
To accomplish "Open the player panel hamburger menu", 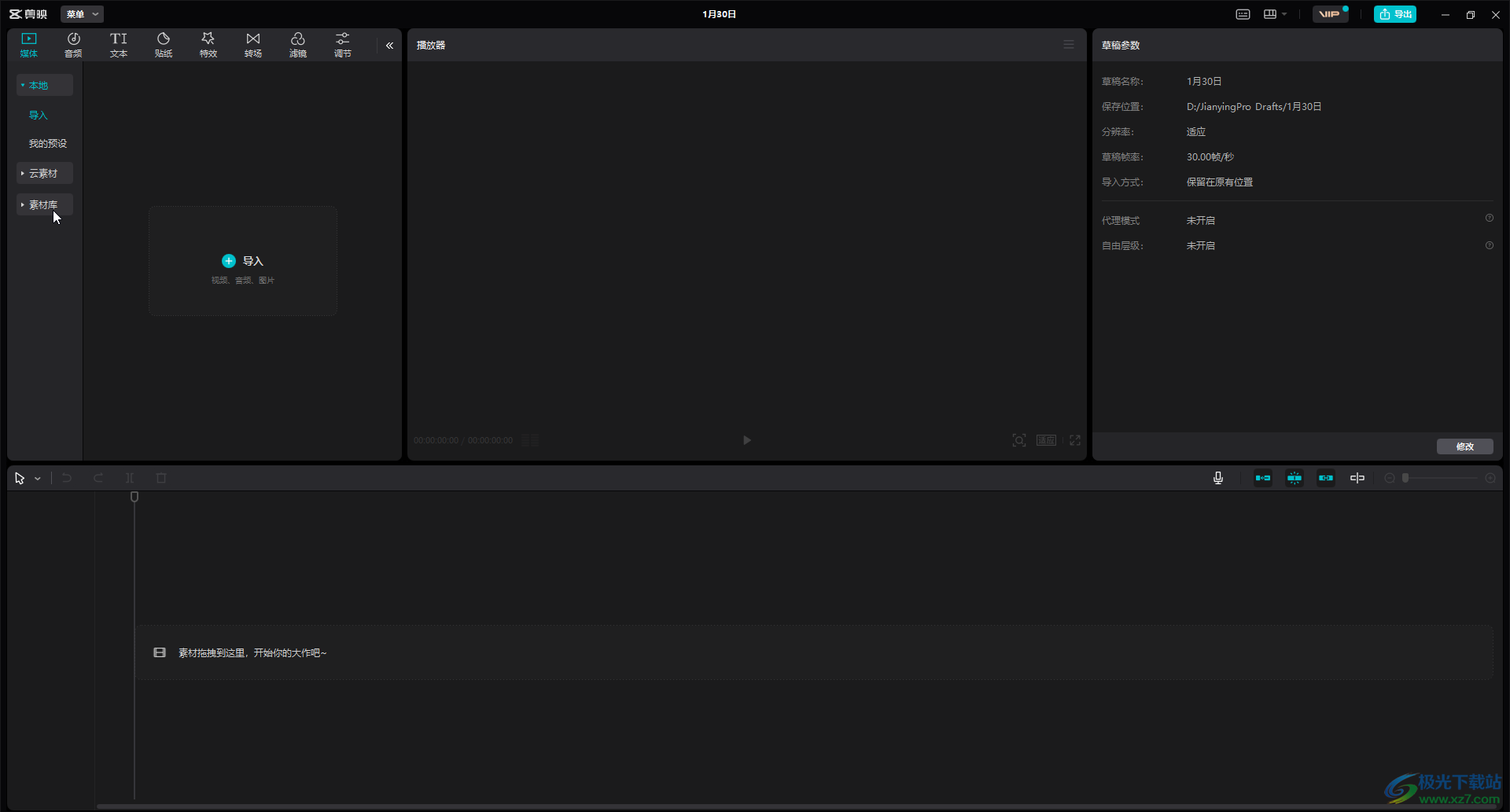I will coord(1069,45).
